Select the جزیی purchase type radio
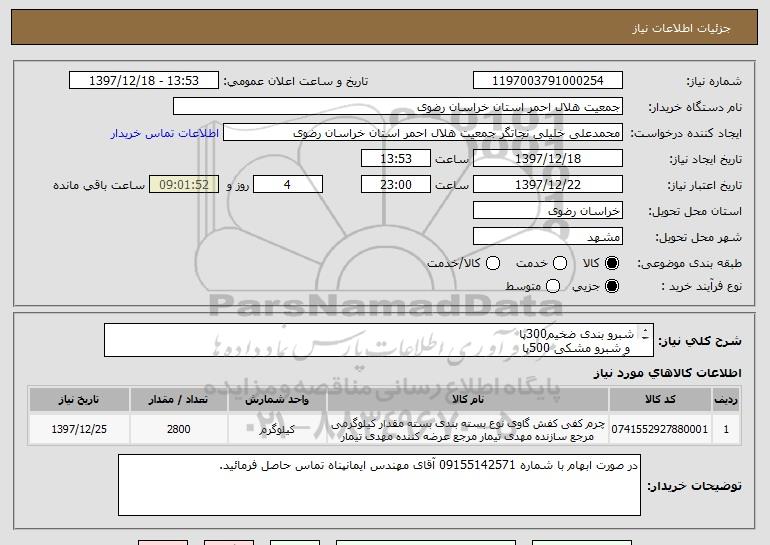The image size is (770, 545). (611, 286)
